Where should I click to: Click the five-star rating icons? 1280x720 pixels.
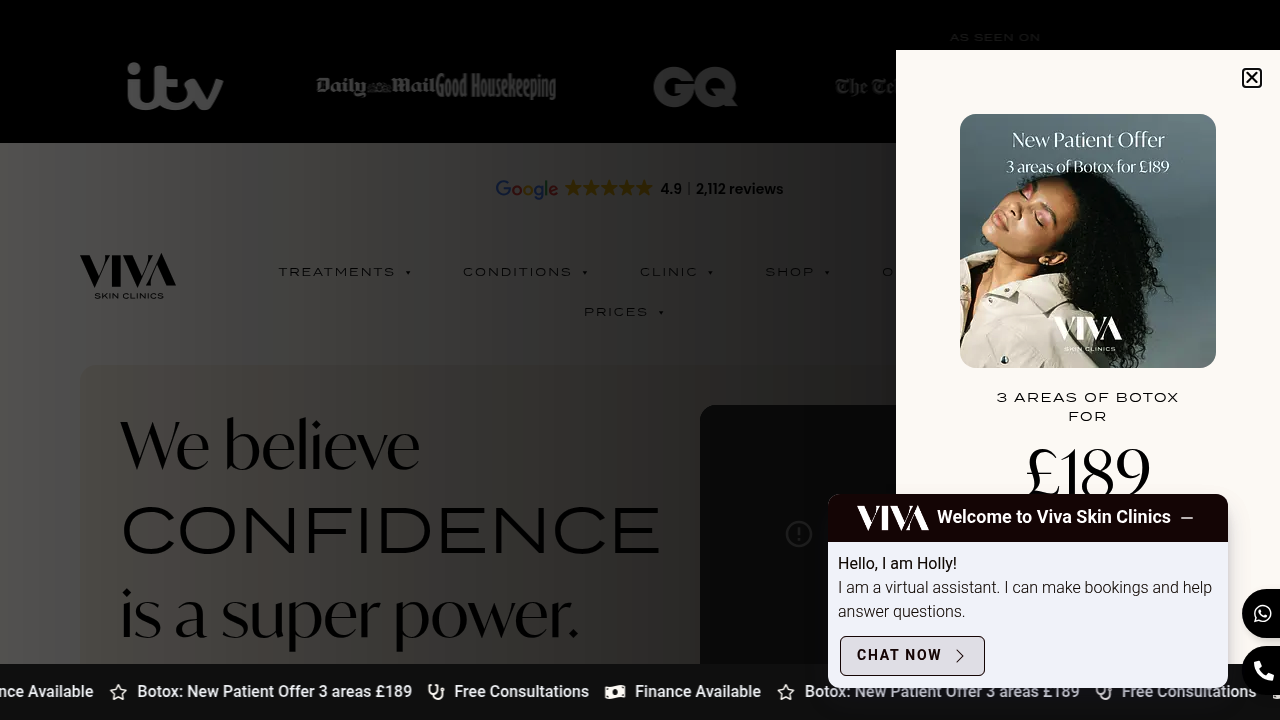pyautogui.click(x=608, y=188)
